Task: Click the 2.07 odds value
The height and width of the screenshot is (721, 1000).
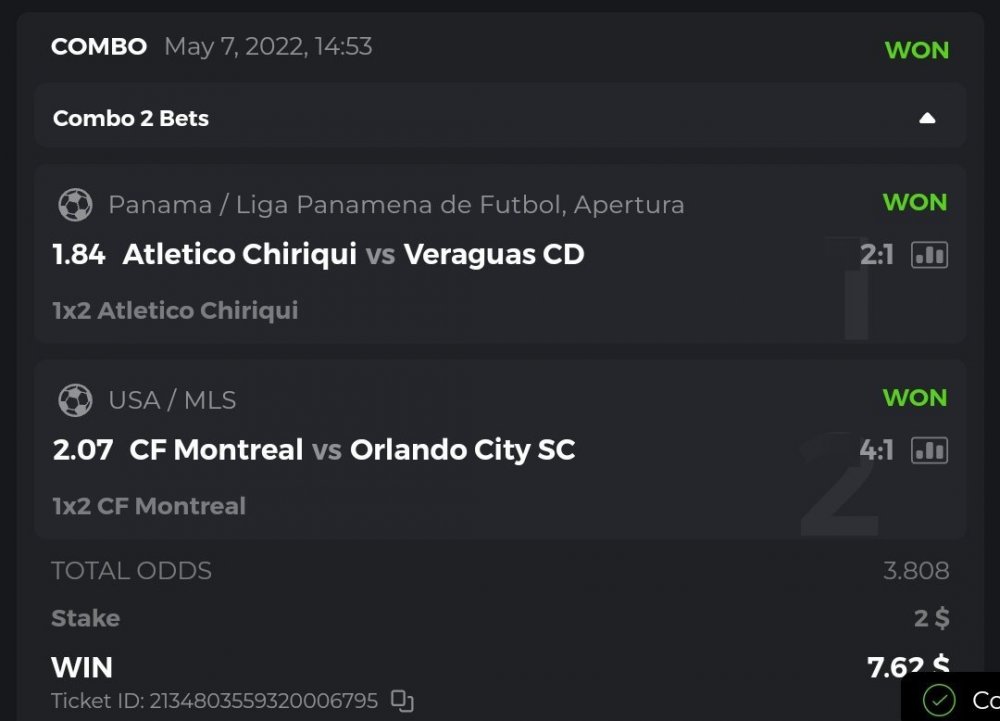Action: (x=83, y=450)
